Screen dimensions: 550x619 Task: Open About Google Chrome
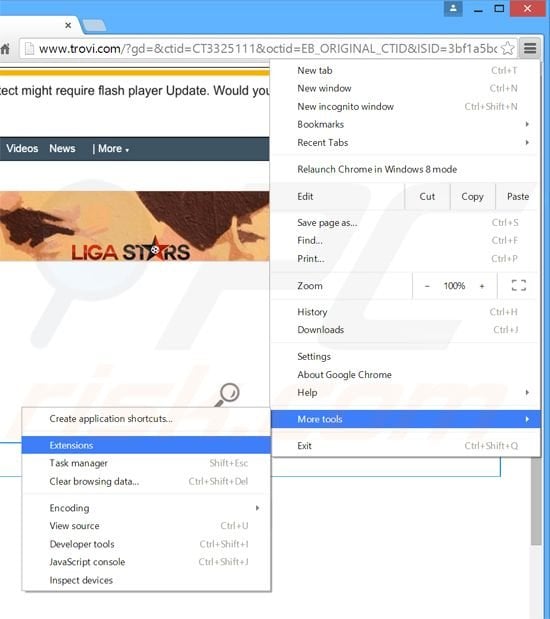(x=405, y=375)
